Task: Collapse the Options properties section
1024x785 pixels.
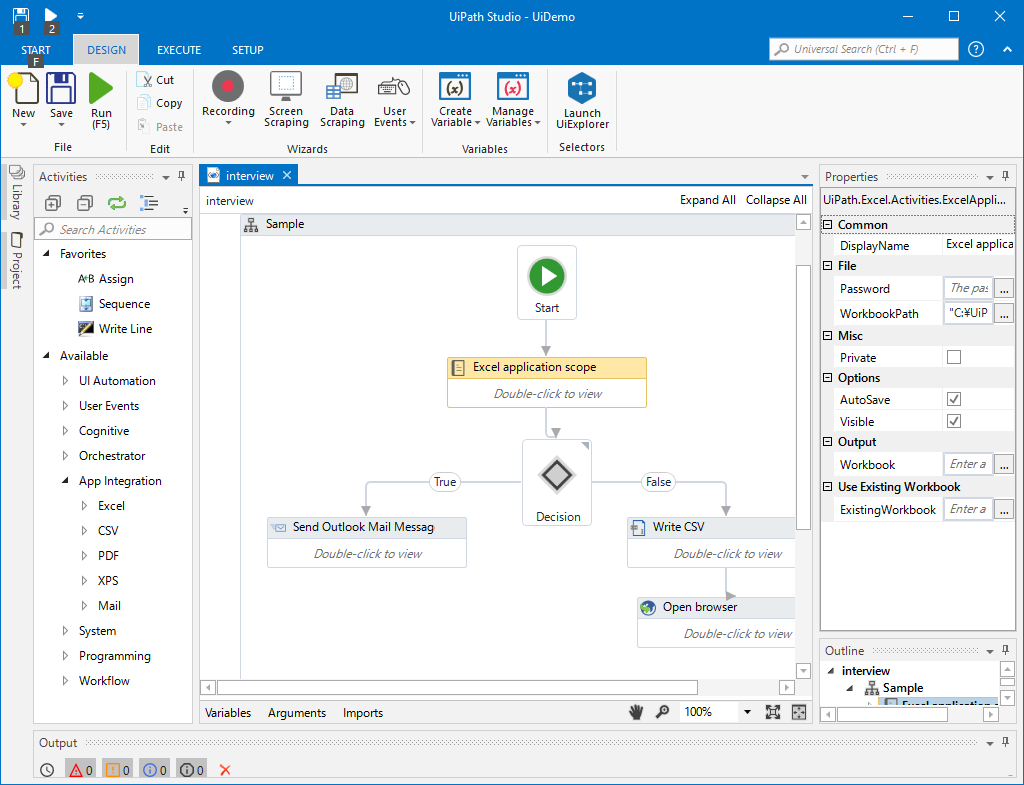Action: pos(827,377)
